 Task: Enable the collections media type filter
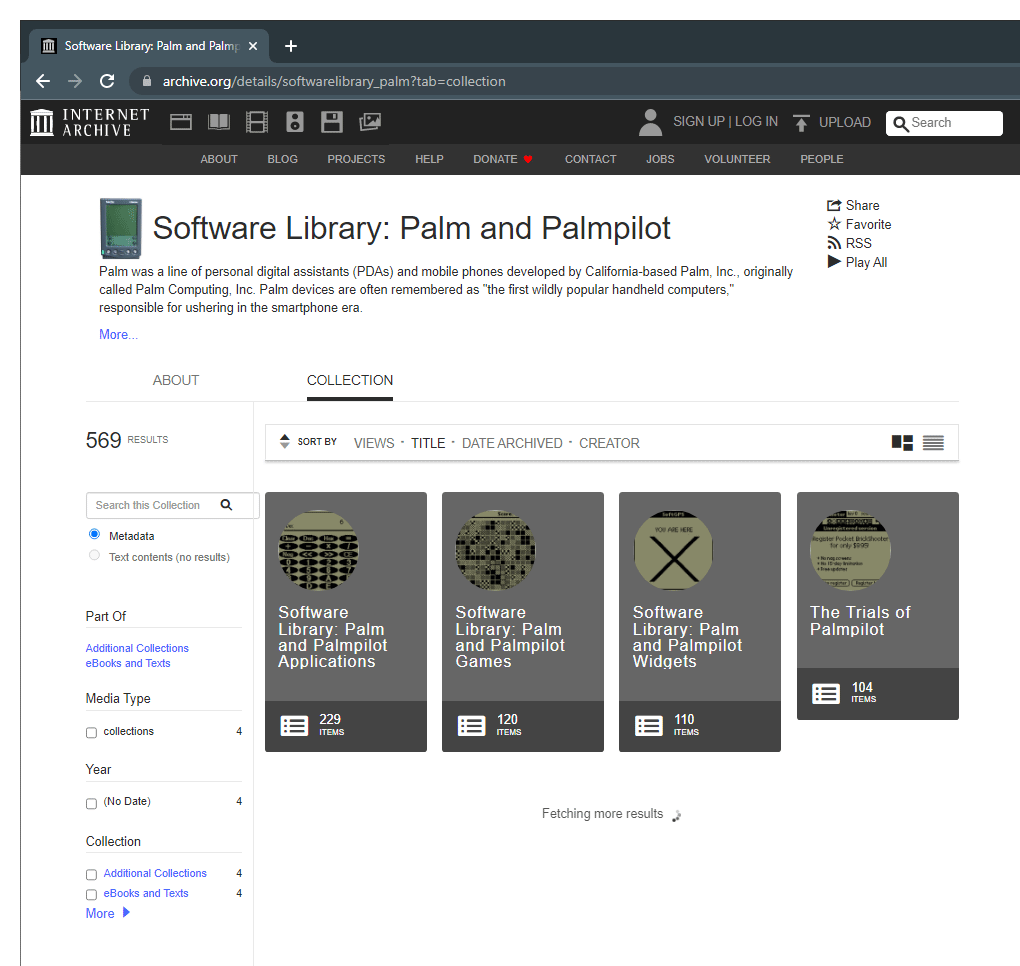point(91,731)
